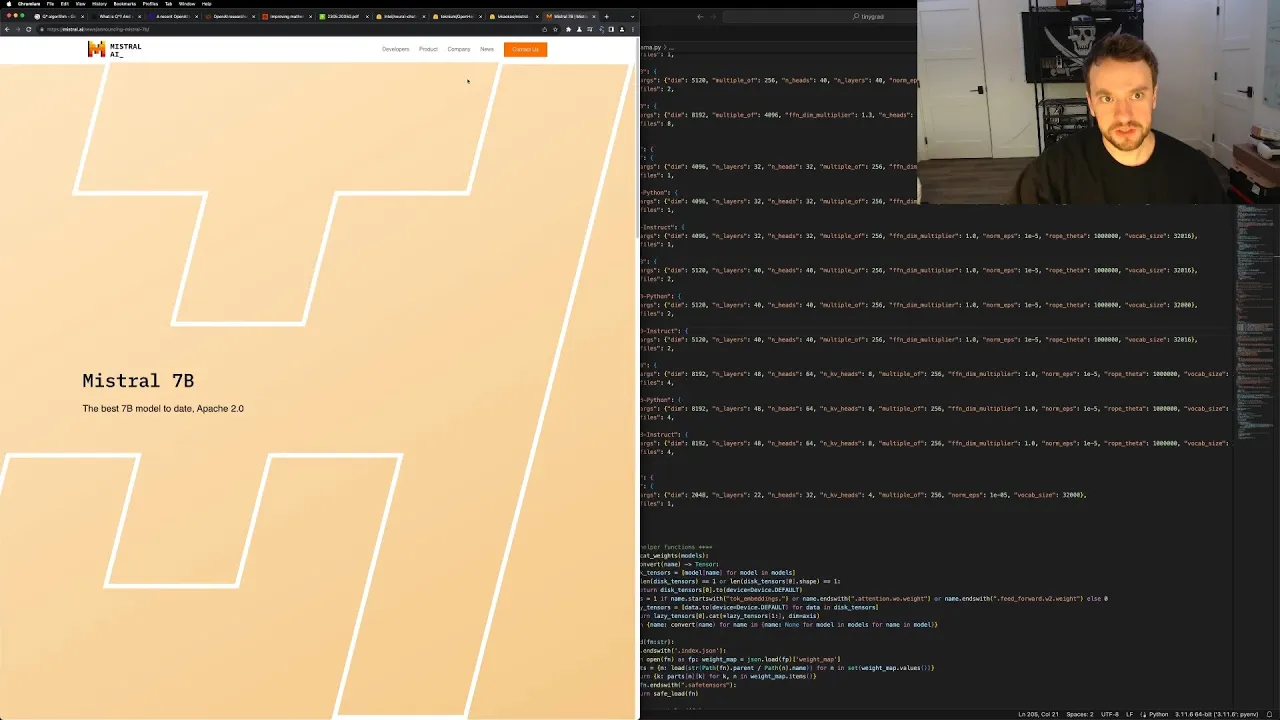Bookmark this page with the star icon

[x=555, y=29]
